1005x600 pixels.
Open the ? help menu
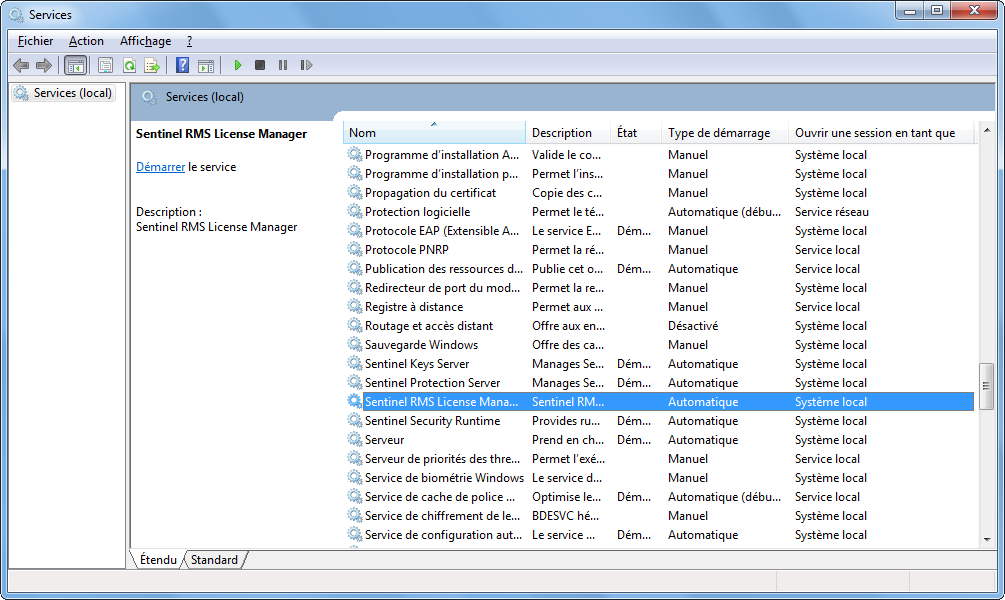[189, 41]
